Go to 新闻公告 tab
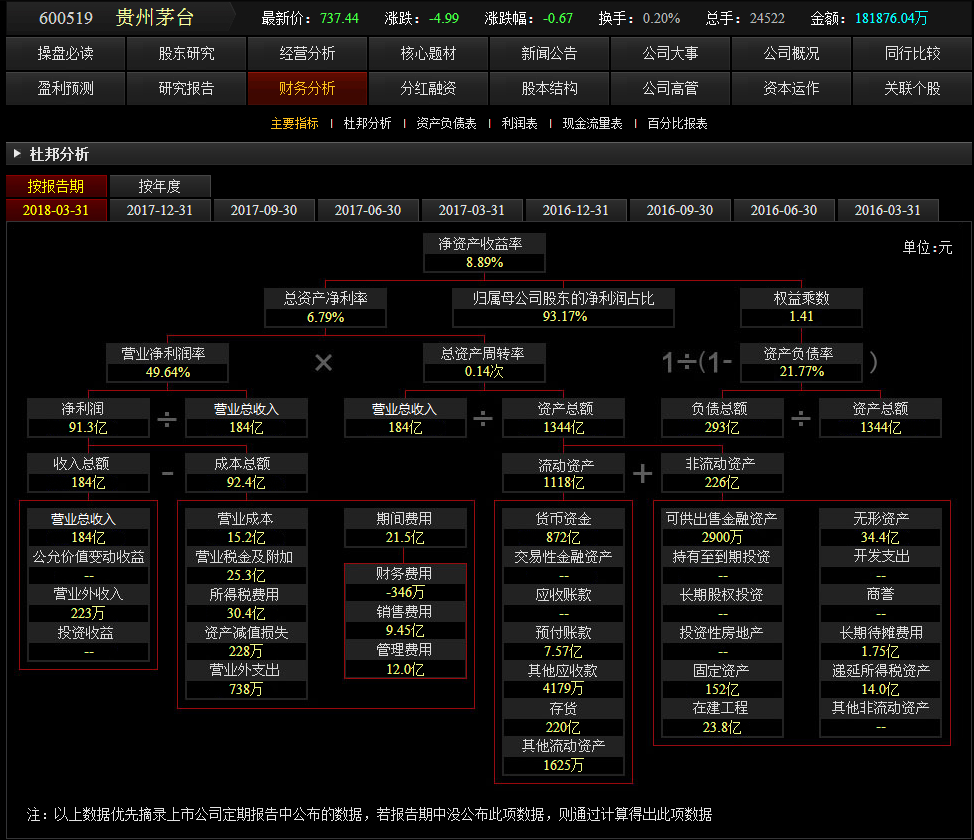The height and width of the screenshot is (840, 974). pos(549,53)
